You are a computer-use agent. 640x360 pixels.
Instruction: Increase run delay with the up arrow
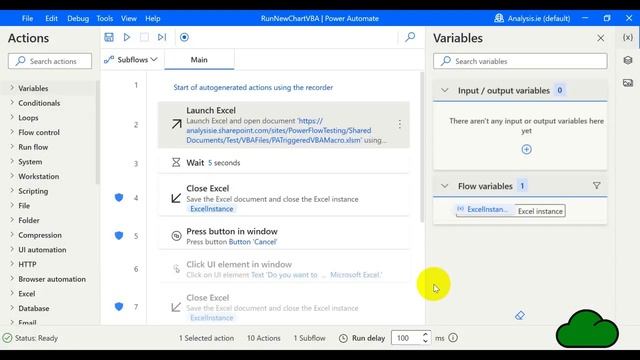425,334
